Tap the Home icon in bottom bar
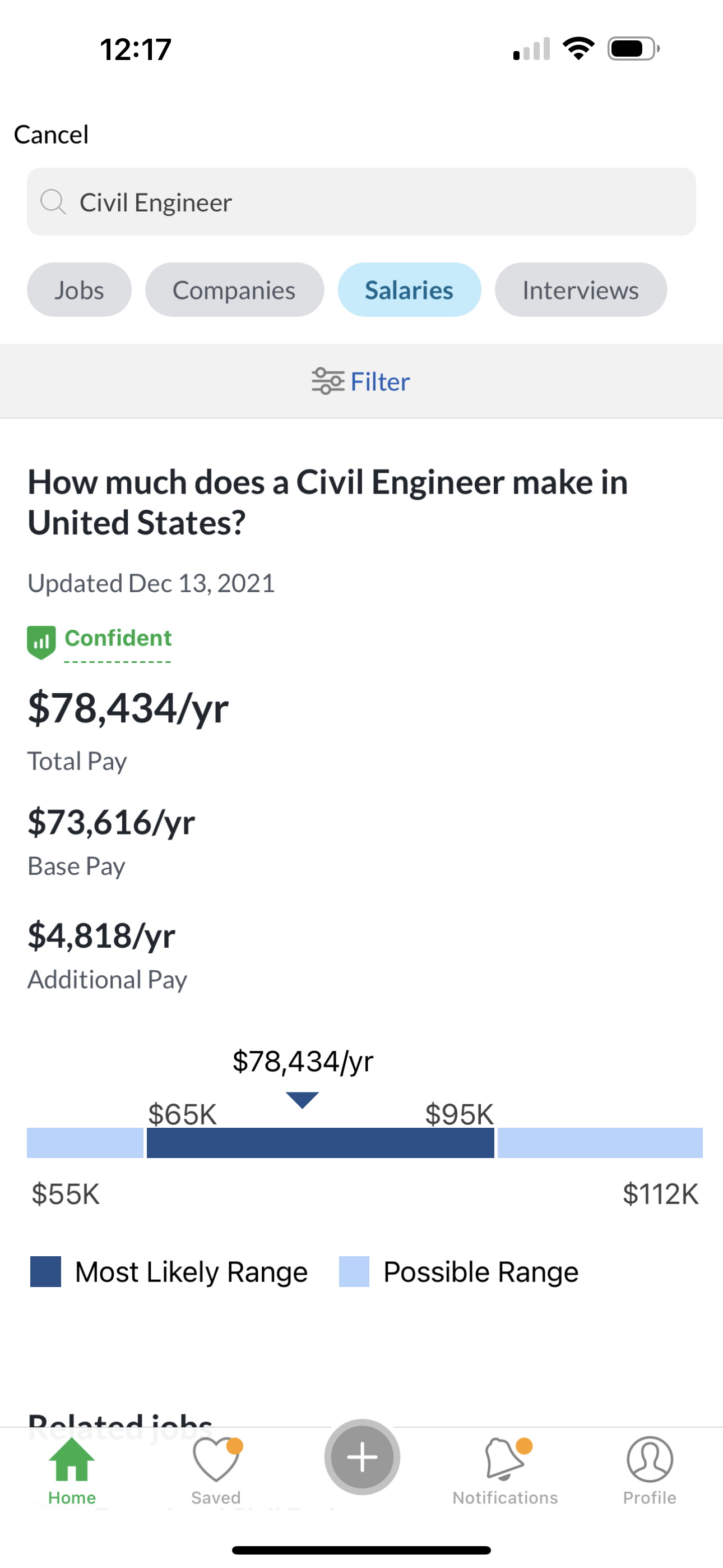Screen dimensions: 723x1568 click(x=72, y=1459)
